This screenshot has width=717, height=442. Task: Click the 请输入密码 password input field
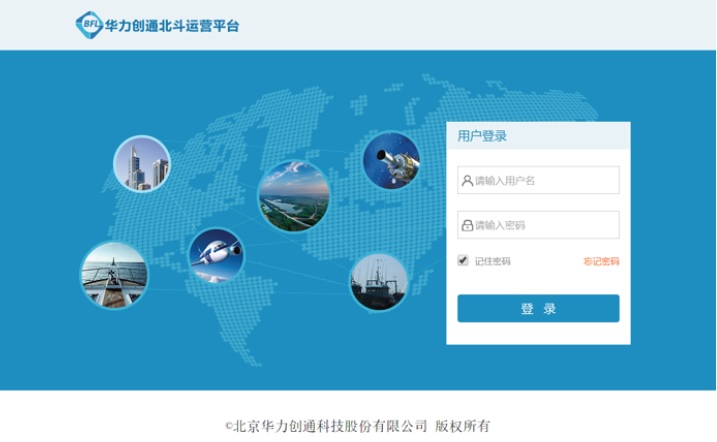538,225
